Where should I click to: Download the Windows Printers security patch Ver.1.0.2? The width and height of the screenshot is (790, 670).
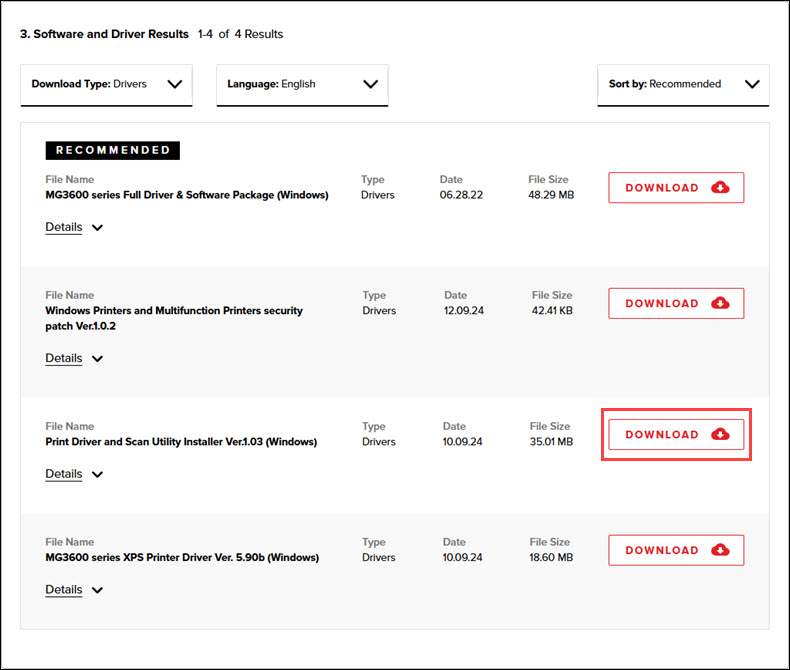(x=676, y=303)
